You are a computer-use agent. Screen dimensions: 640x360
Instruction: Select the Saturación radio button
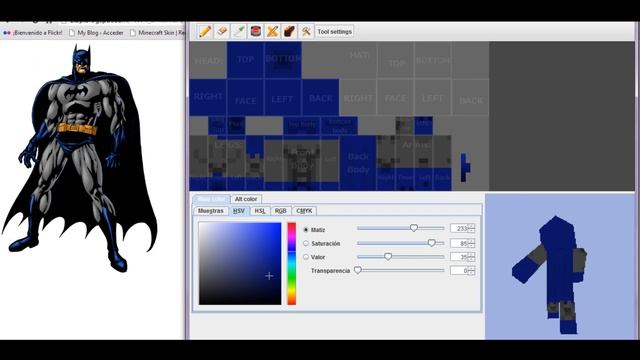(x=306, y=244)
